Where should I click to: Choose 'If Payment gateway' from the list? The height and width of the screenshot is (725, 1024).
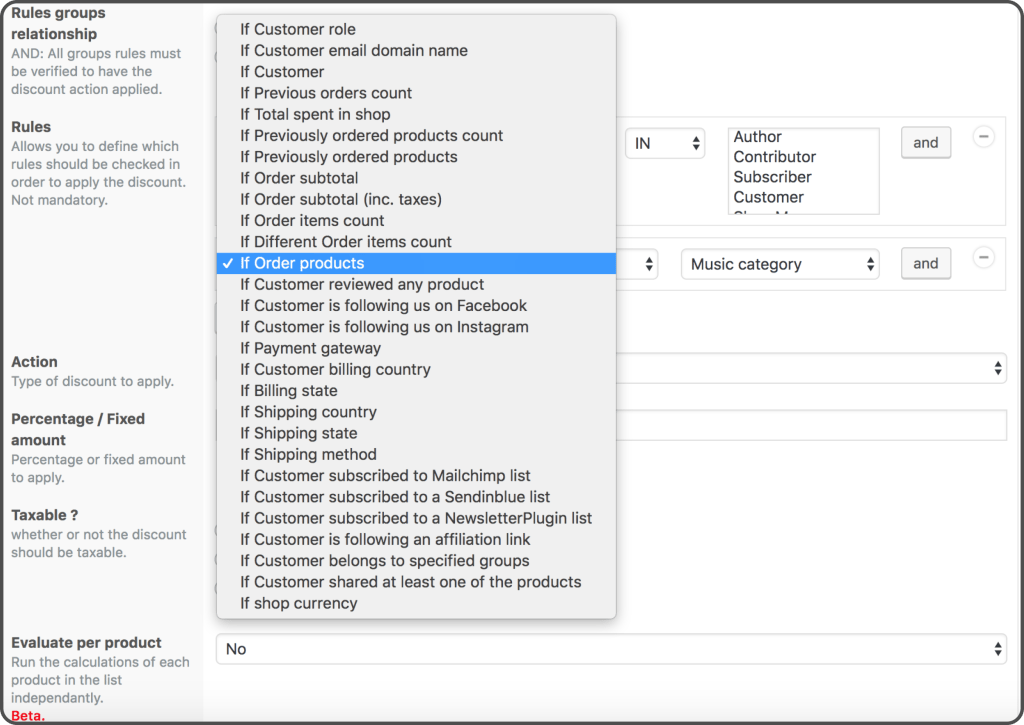coord(310,348)
